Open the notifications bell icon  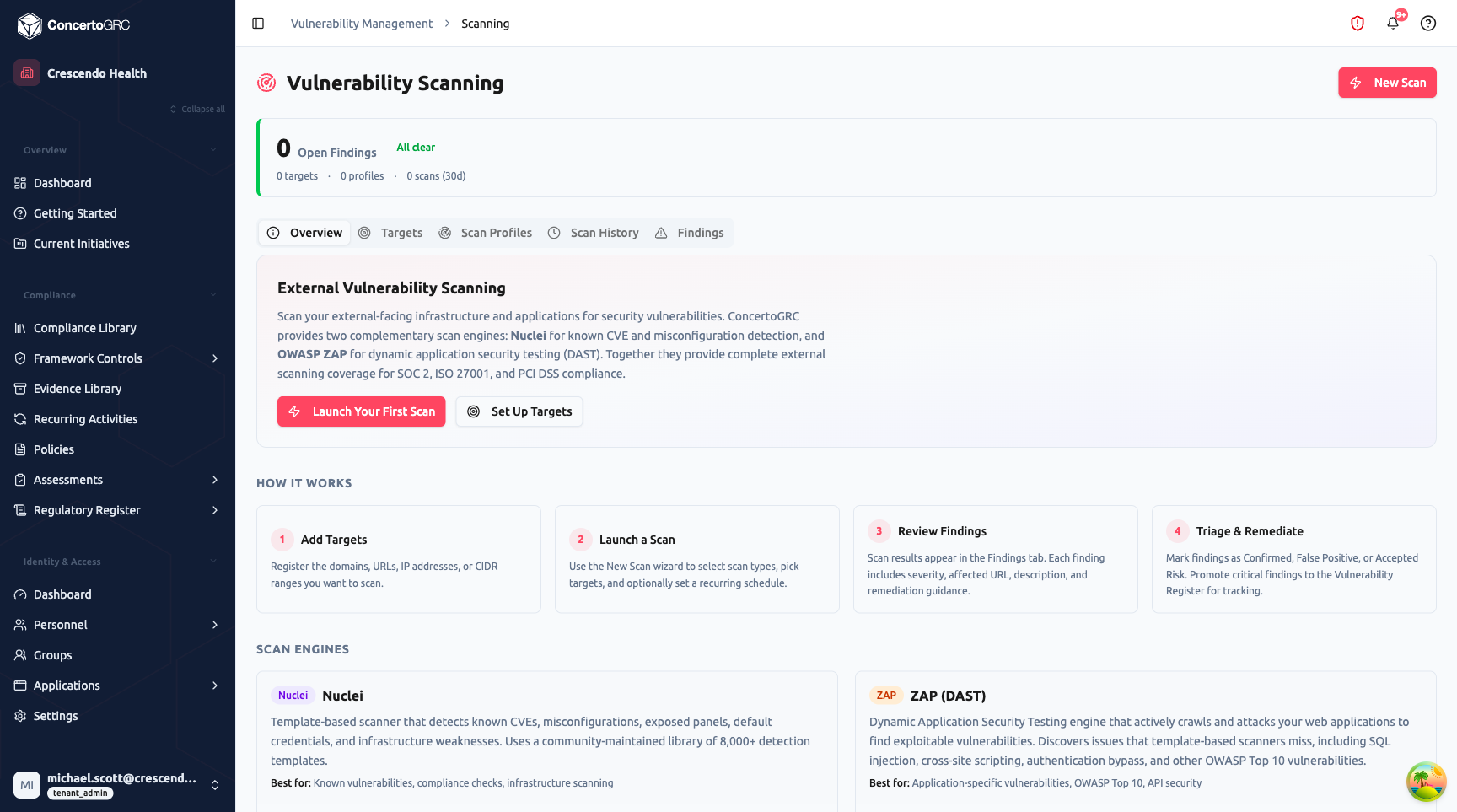[1393, 24]
